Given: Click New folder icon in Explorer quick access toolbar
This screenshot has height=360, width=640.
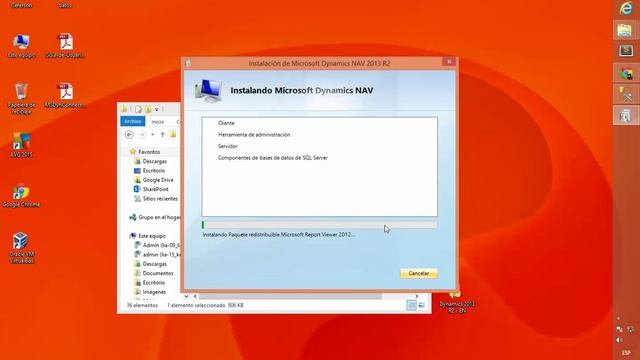Looking at the screenshot, I should pyautogui.click(x=148, y=109).
